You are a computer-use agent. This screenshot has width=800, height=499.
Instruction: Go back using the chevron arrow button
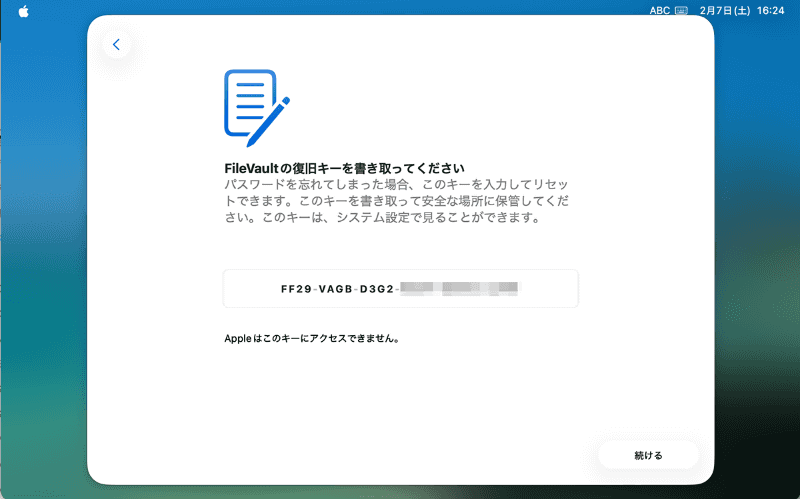[116, 44]
